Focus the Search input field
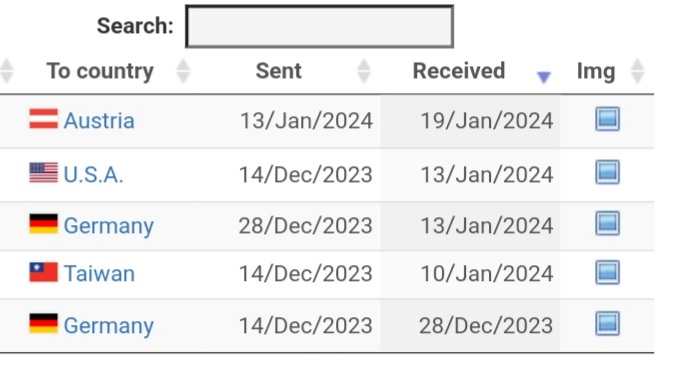 click(x=319, y=26)
